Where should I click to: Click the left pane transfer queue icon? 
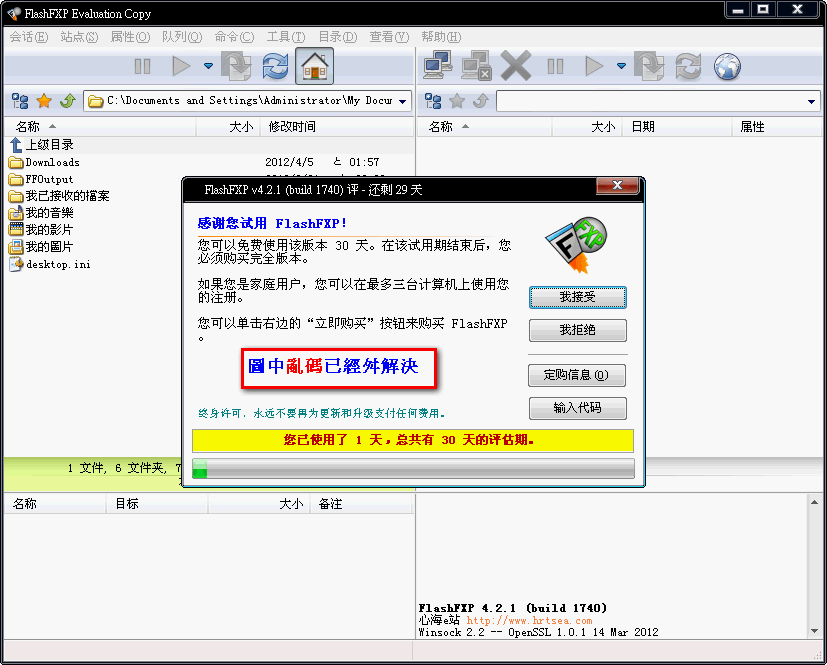[x=236, y=66]
